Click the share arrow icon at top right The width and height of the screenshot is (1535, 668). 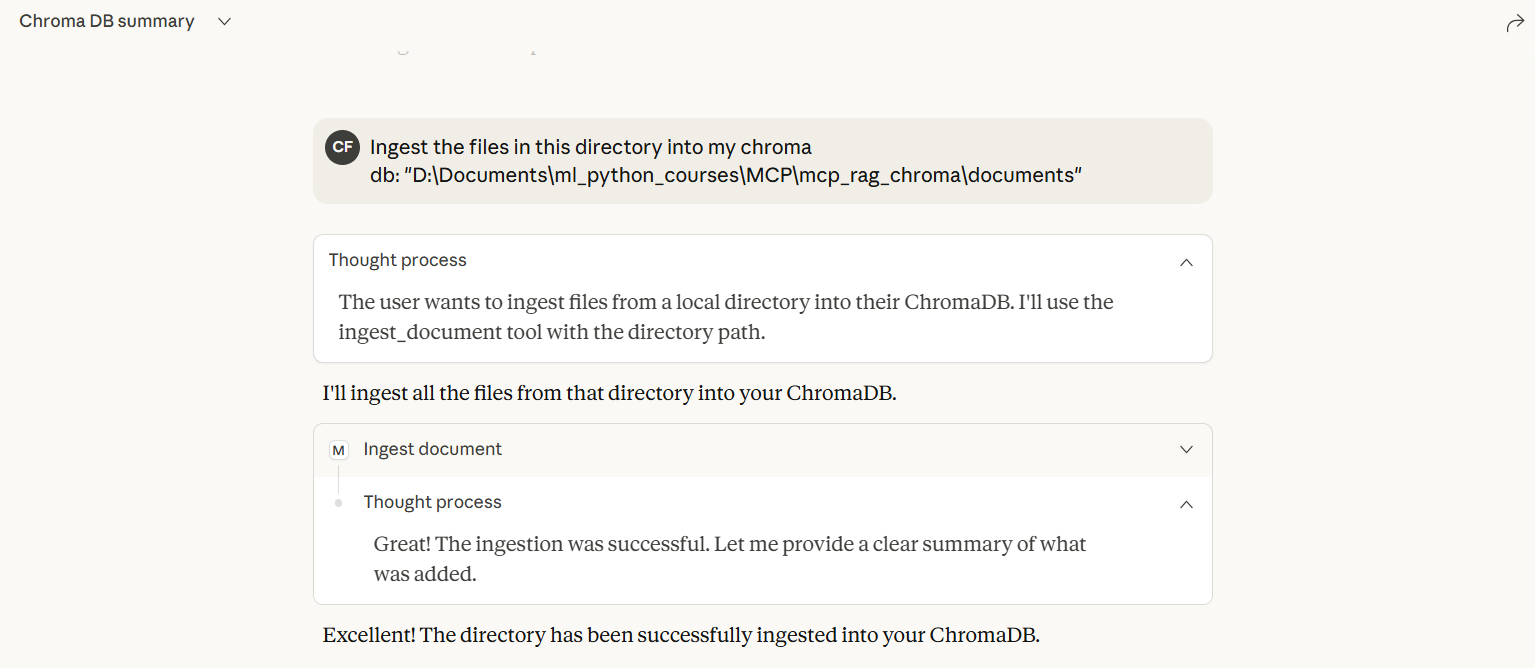tap(1515, 24)
